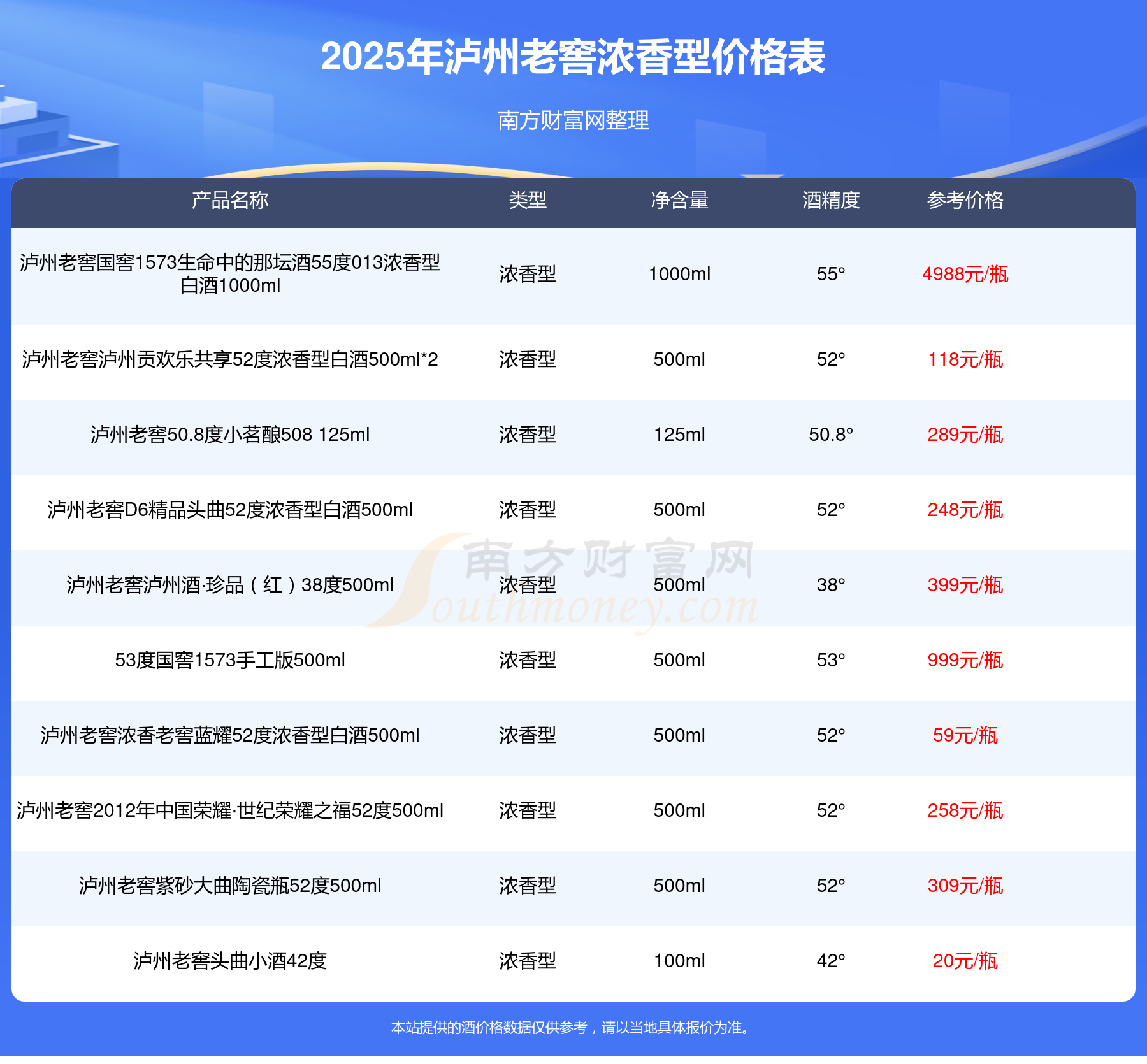Select product 浓香老窖蓝耀52度 name
The image size is (1147, 1064).
pos(230,735)
